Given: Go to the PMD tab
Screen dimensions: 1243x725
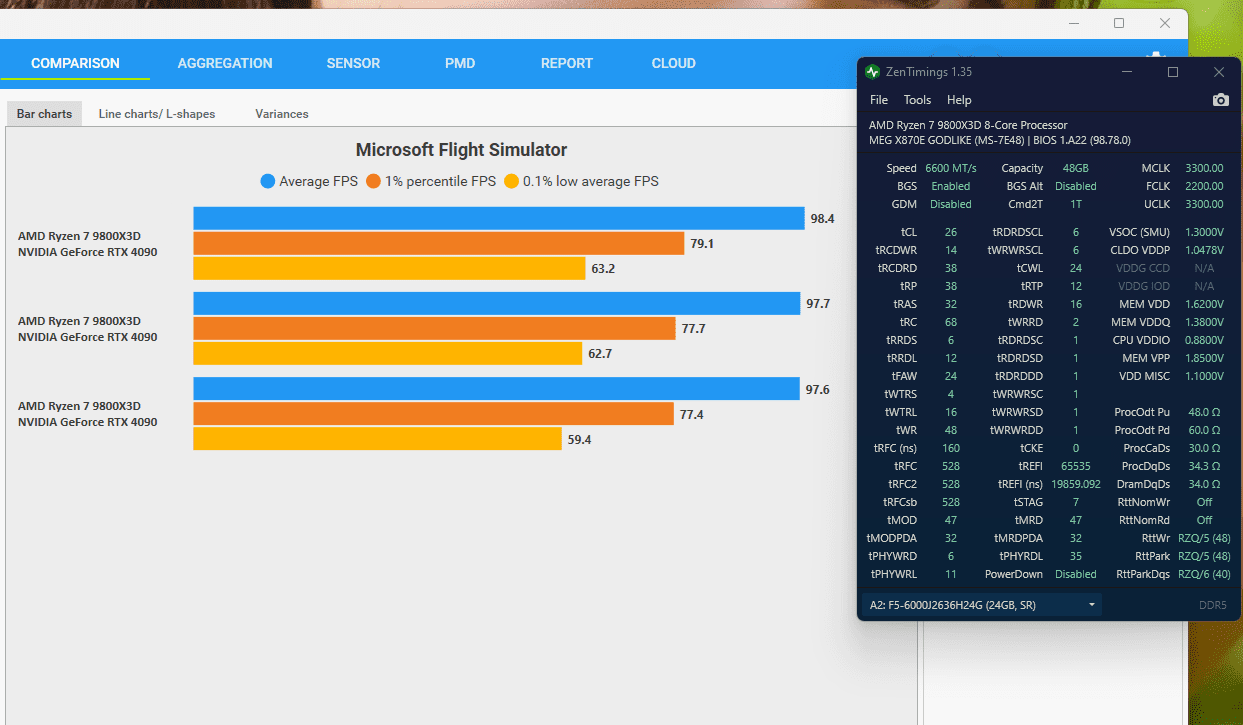Looking at the screenshot, I should (x=460, y=63).
